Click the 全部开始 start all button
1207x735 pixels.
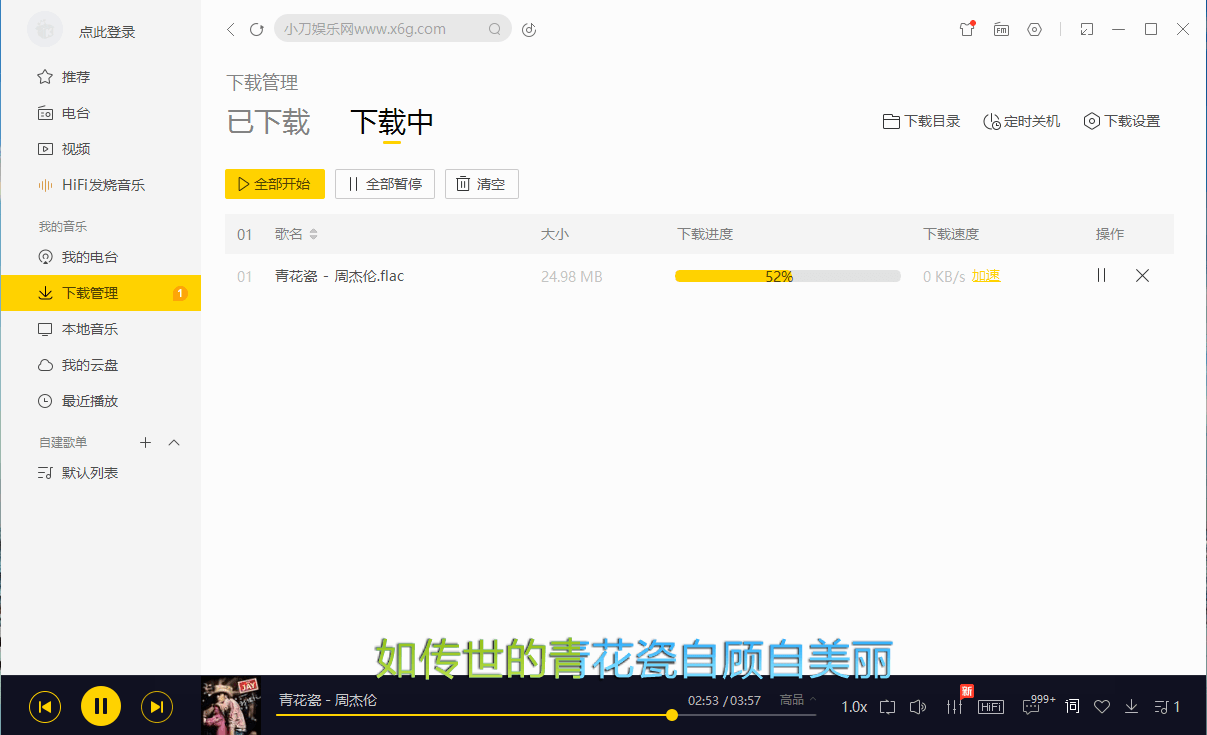click(275, 184)
